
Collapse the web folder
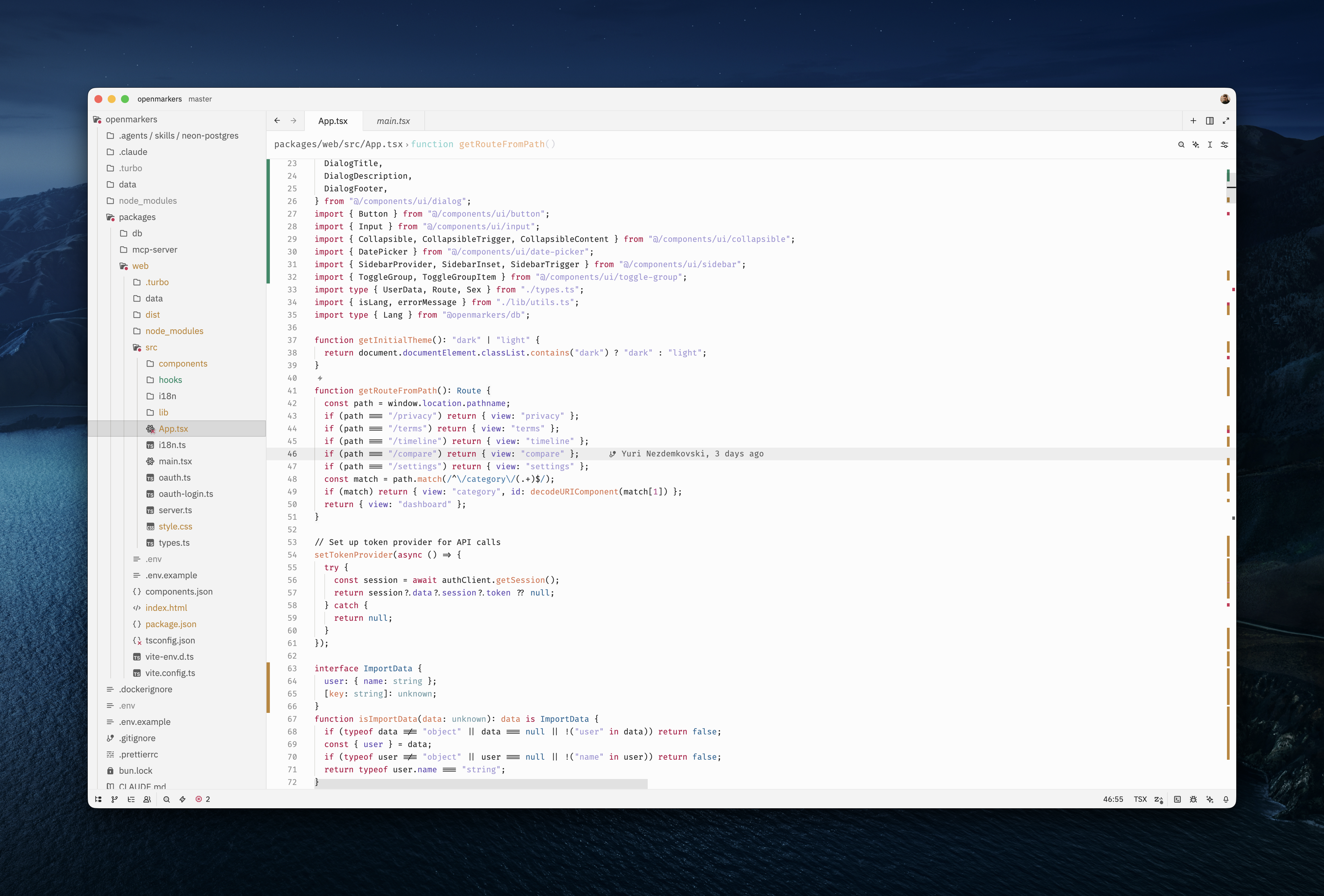pos(176,266)
